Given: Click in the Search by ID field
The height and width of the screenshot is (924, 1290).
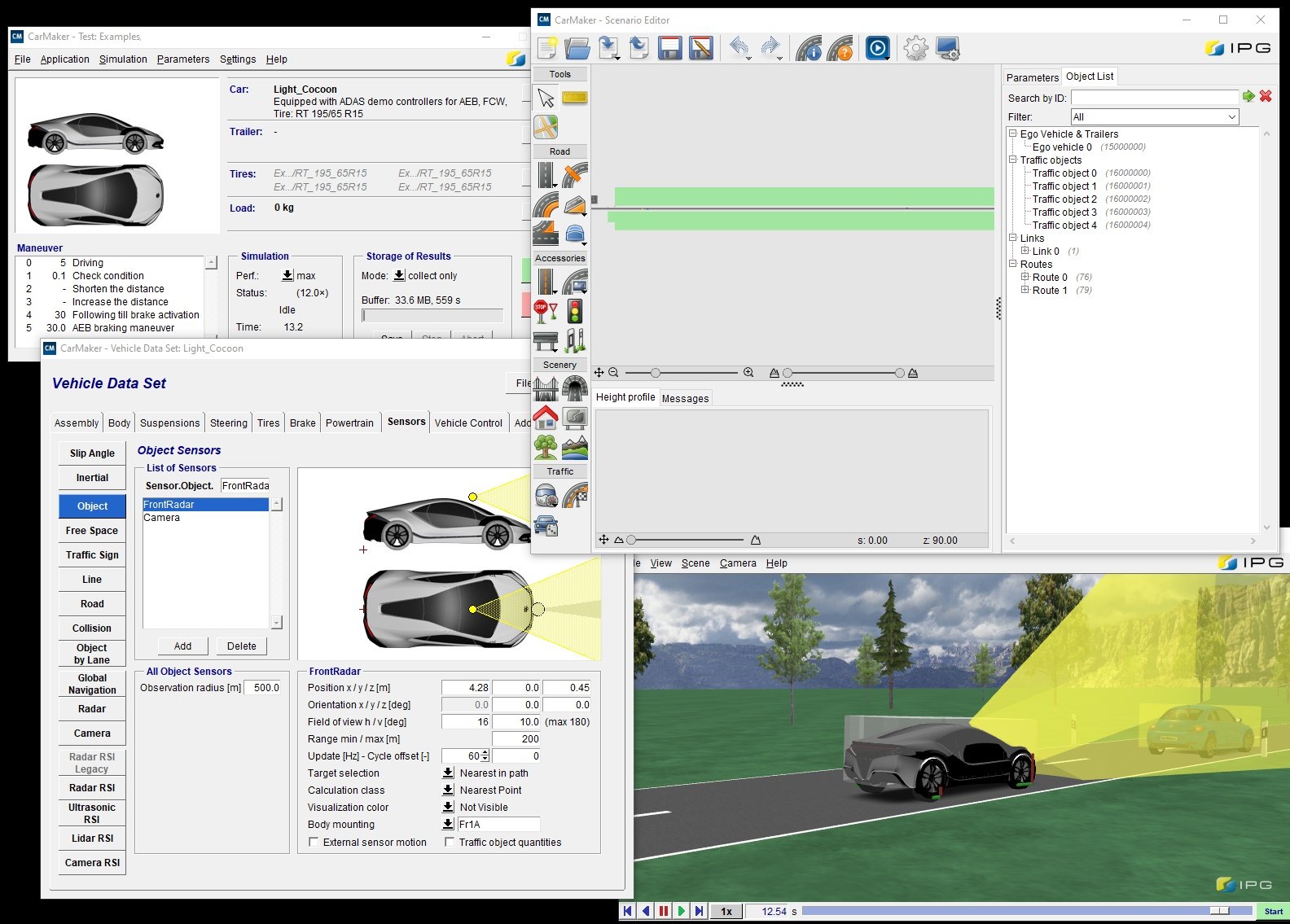Looking at the screenshot, I should 1155,98.
